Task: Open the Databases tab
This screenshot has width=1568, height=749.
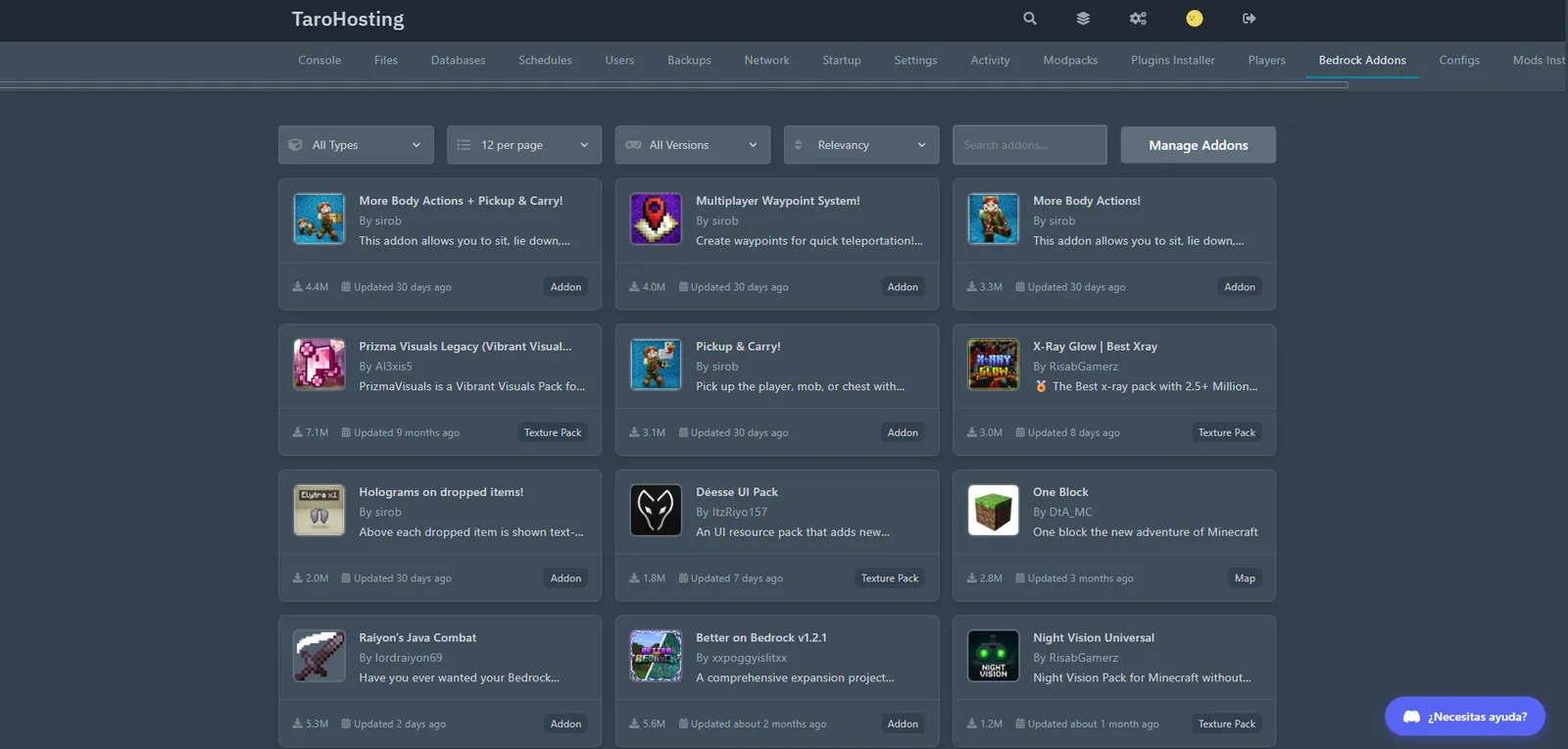Action: (458, 60)
